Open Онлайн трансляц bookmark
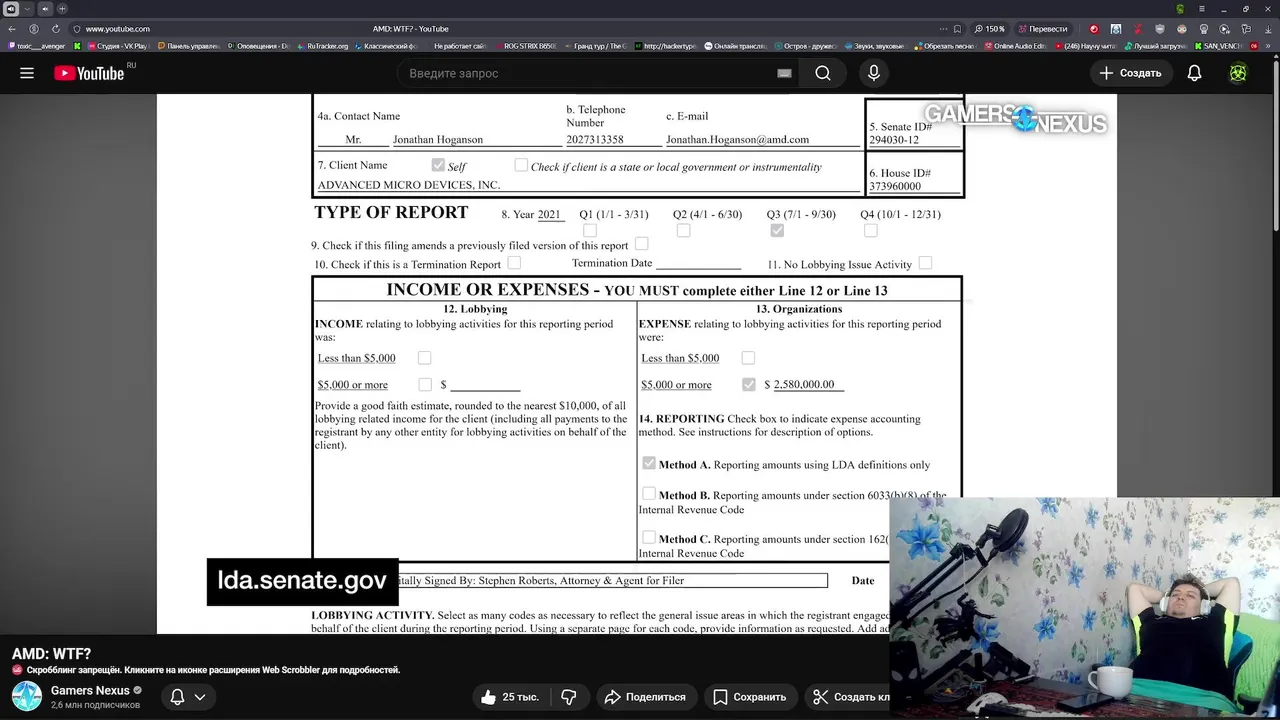This screenshot has height=720, width=1280. 735,46
